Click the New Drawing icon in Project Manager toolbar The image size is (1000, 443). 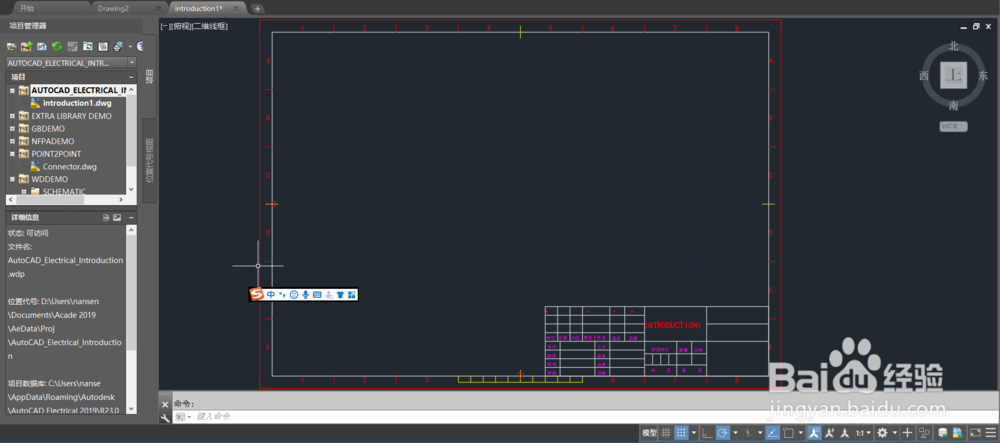point(41,47)
